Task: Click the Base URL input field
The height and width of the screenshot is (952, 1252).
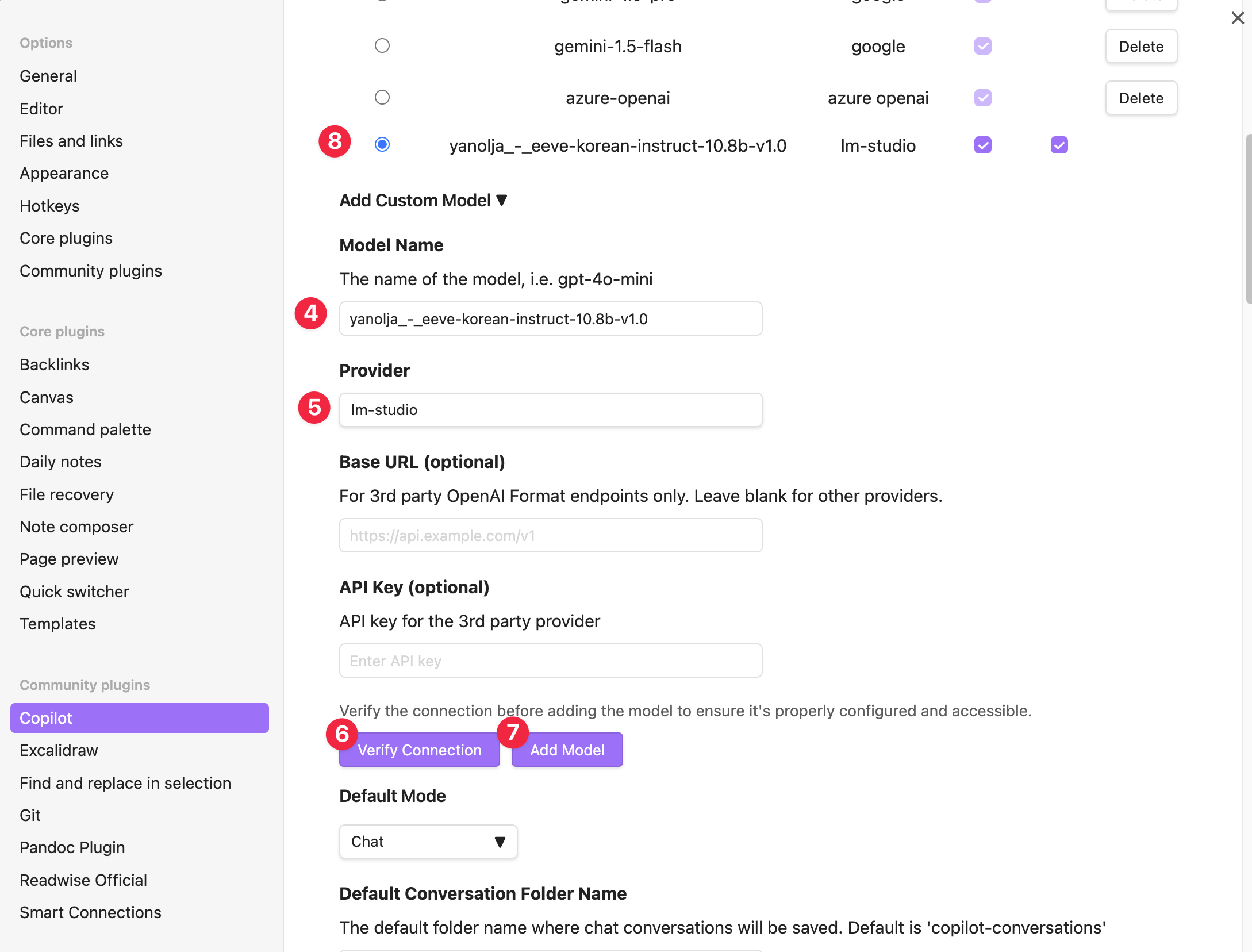Action: tap(550, 536)
